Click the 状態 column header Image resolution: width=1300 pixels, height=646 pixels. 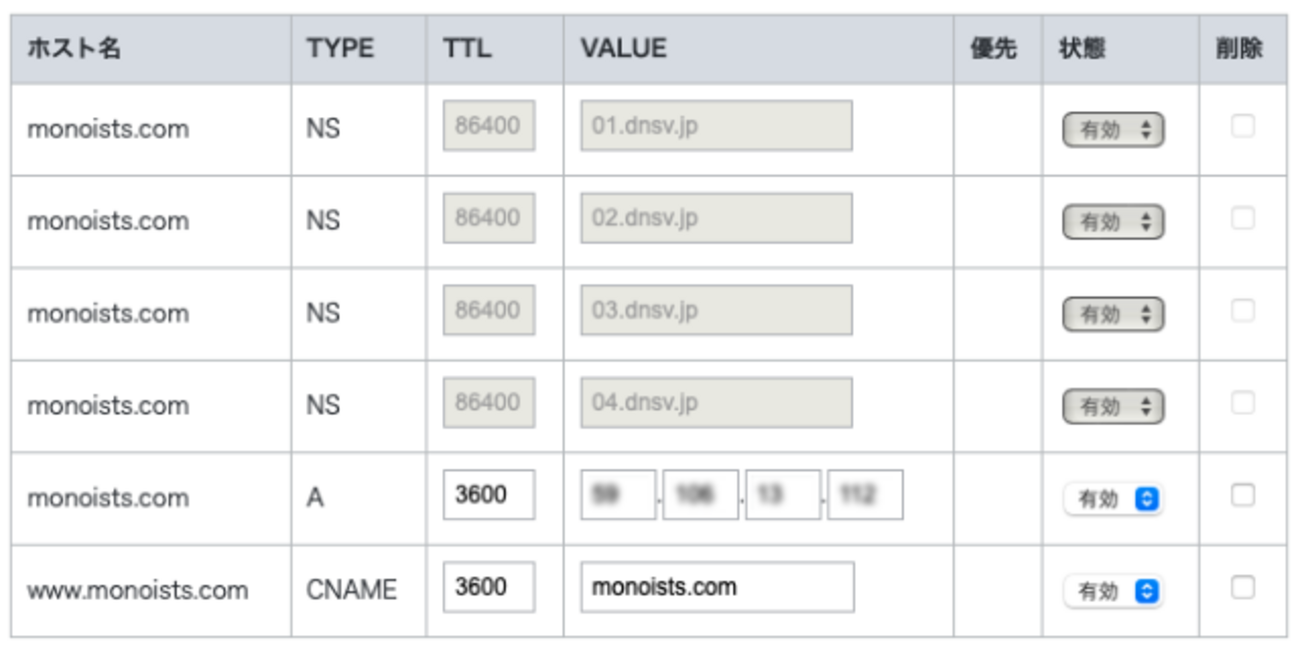click(1081, 49)
